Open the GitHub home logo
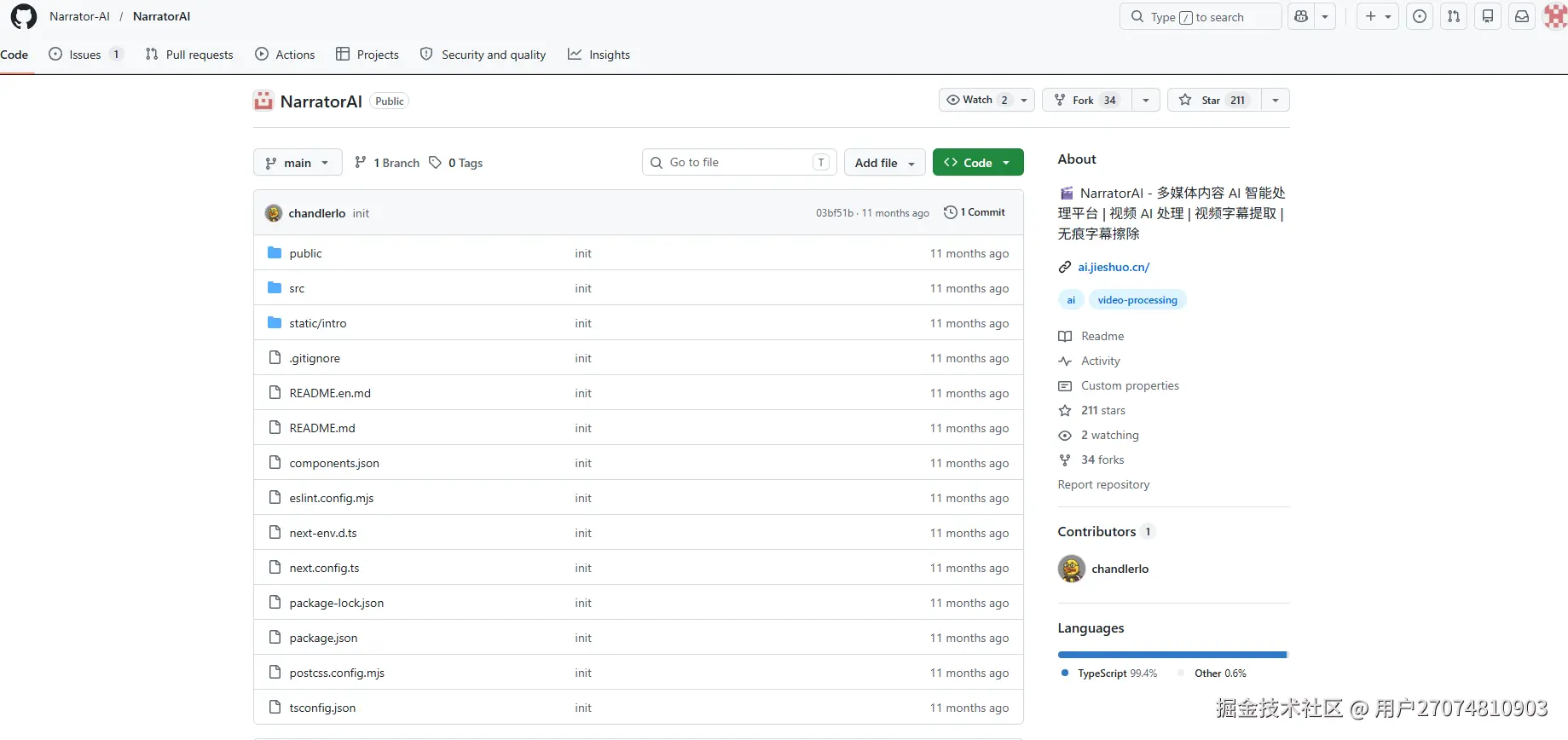 pyautogui.click(x=24, y=16)
